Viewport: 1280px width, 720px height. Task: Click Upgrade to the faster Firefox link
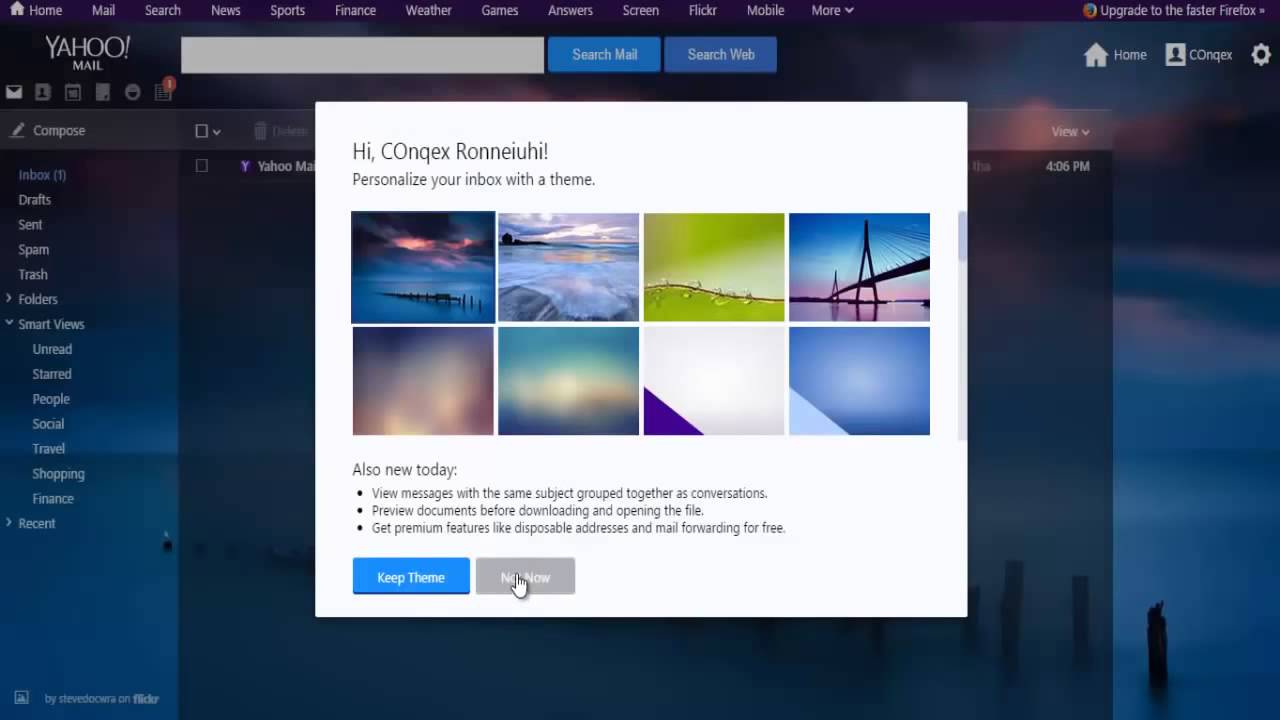pyautogui.click(x=1182, y=10)
